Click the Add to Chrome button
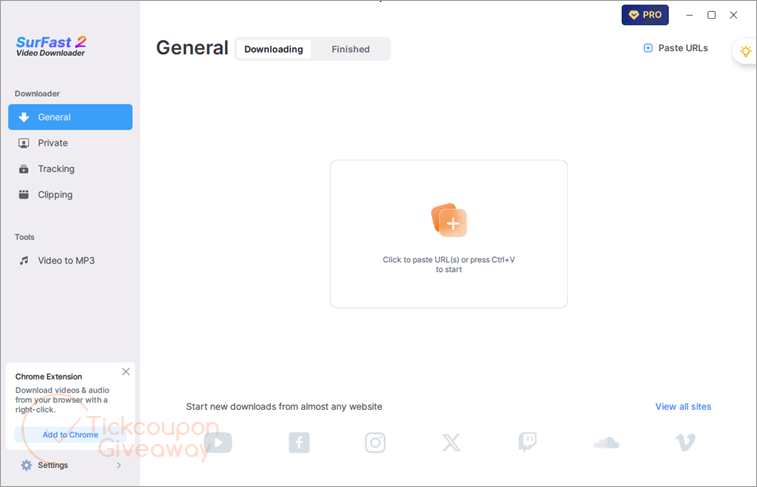Image resolution: width=757 pixels, height=487 pixels. pyautogui.click(x=70, y=435)
